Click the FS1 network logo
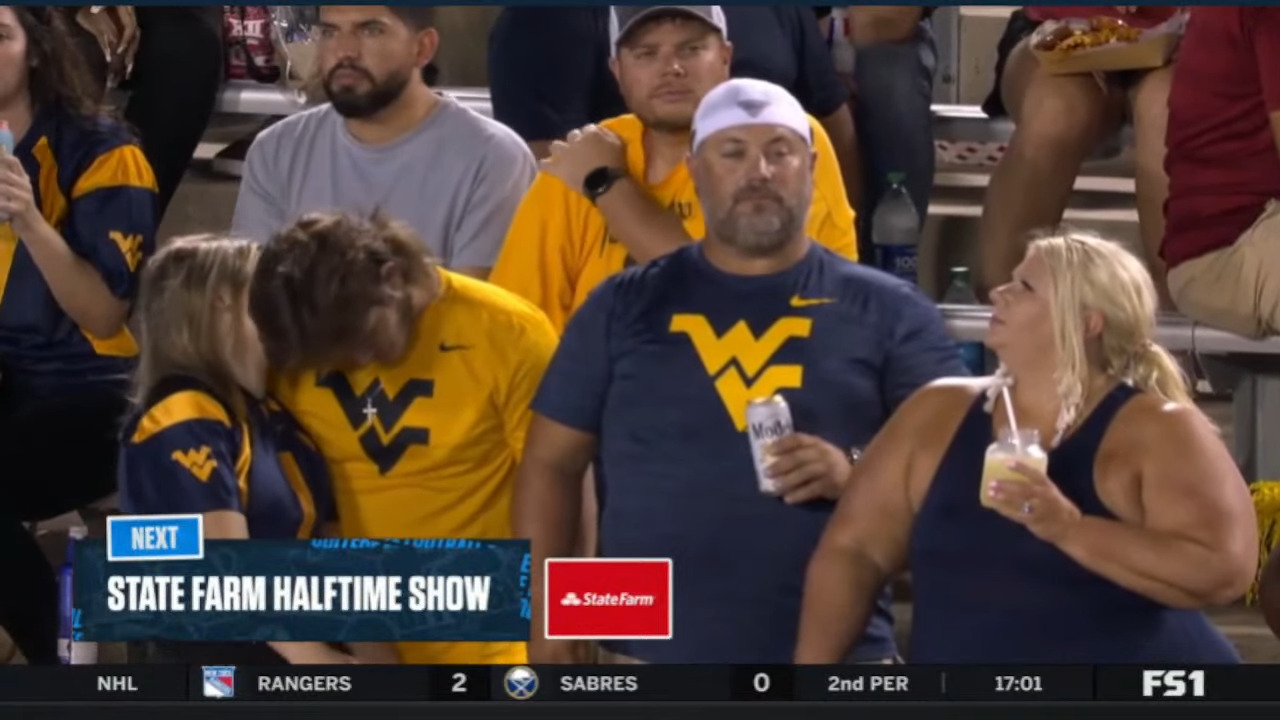 (x=1173, y=683)
